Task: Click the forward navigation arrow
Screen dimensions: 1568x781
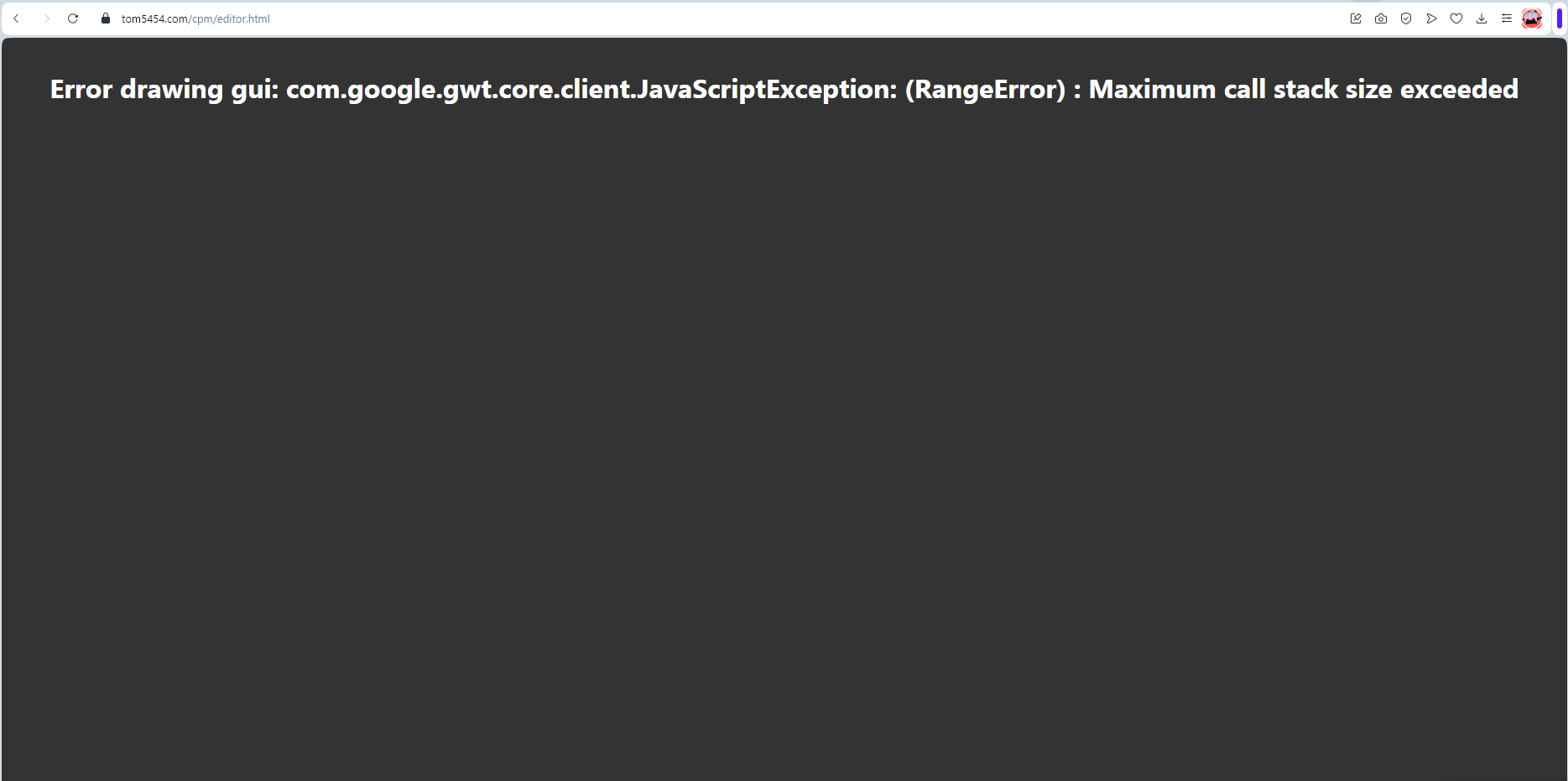Action: [x=46, y=18]
